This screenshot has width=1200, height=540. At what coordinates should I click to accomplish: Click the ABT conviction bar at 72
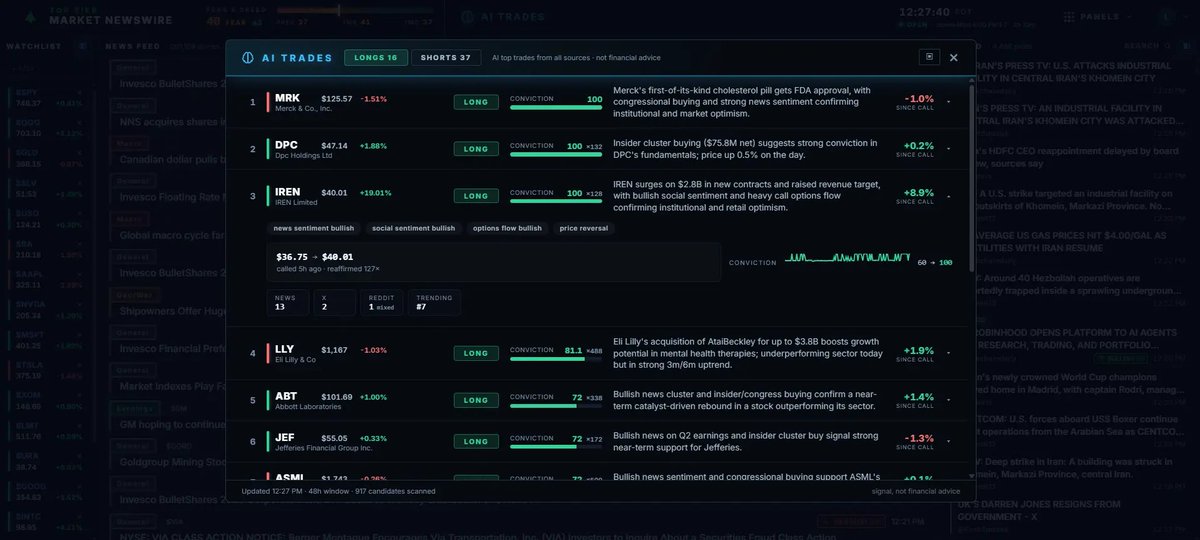coord(556,407)
